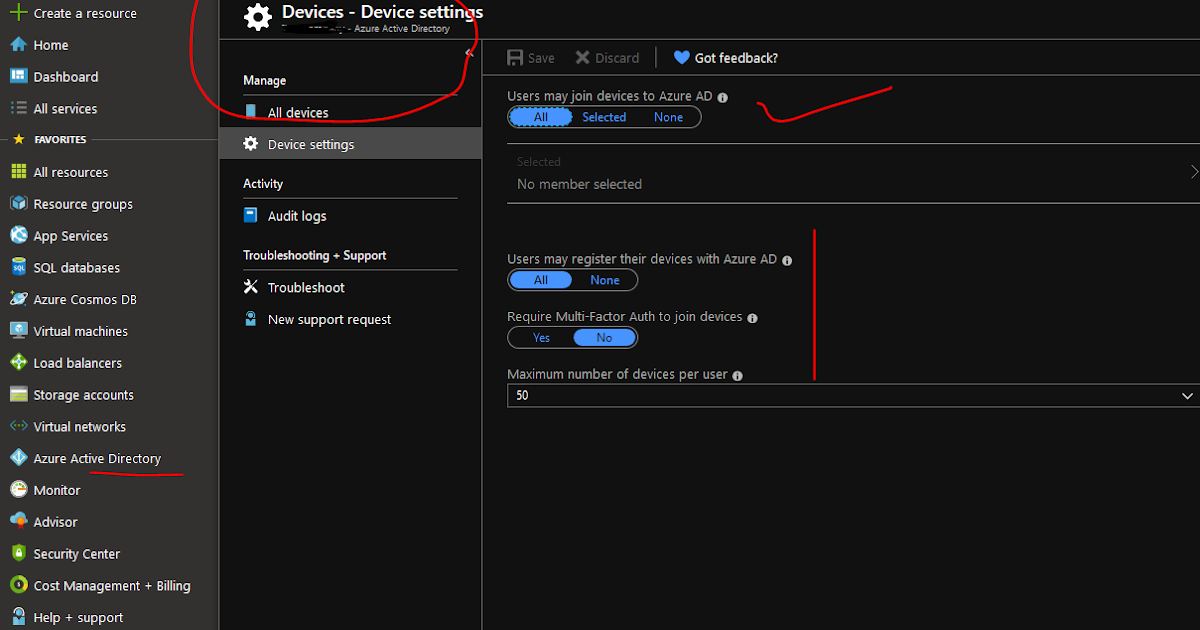Collapse the Devices menu with chevron

469,53
